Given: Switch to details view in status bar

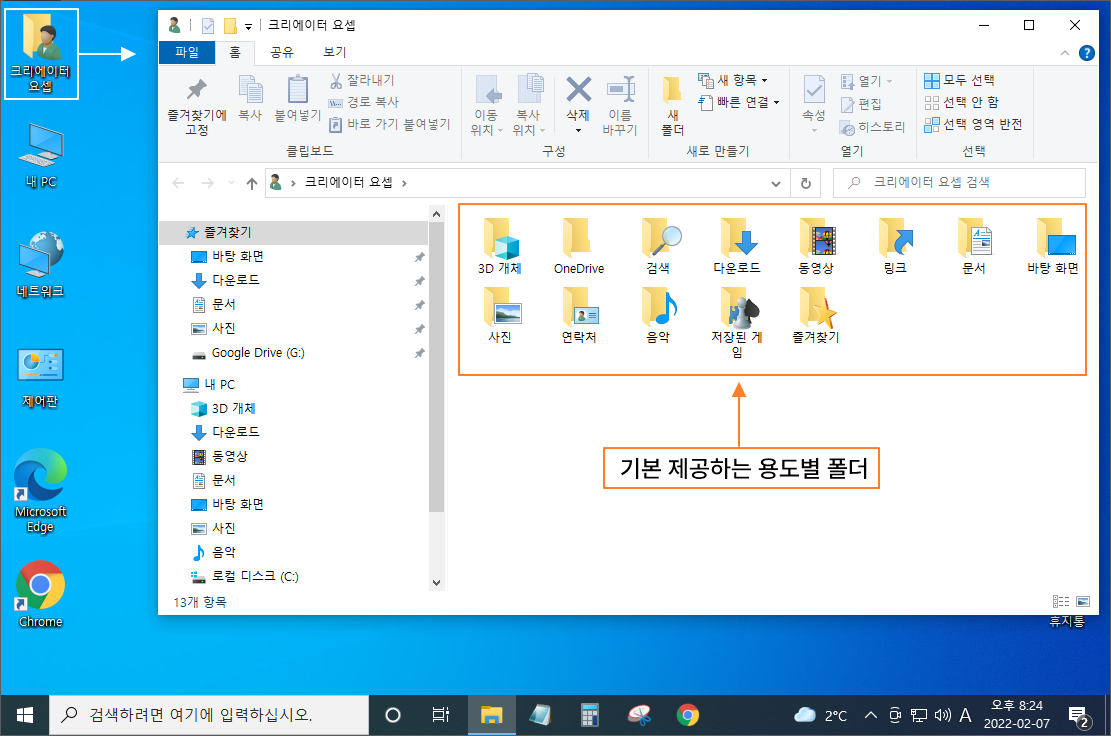Looking at the screenshot, I should (x=1061, y=602).
